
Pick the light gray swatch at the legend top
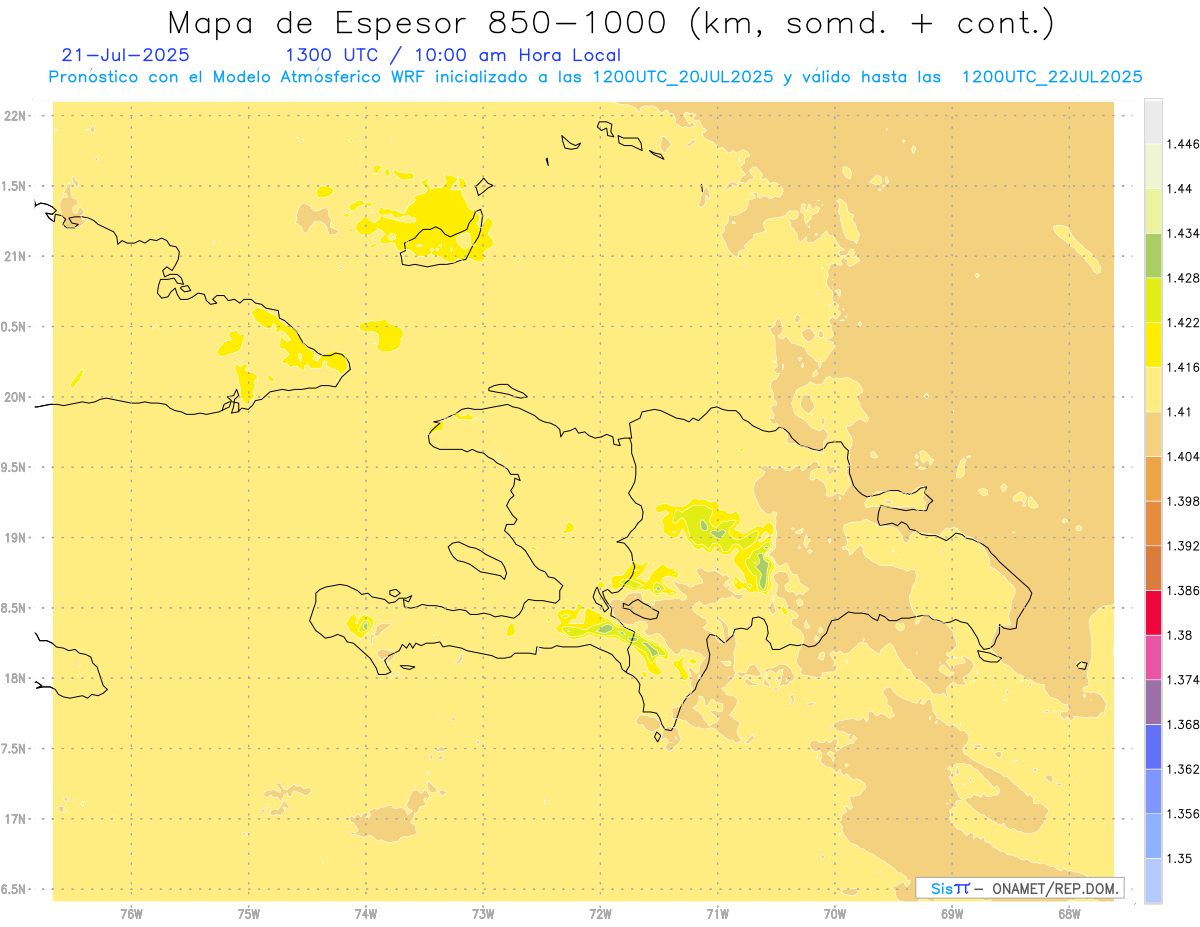click(x=1153, y=122)
